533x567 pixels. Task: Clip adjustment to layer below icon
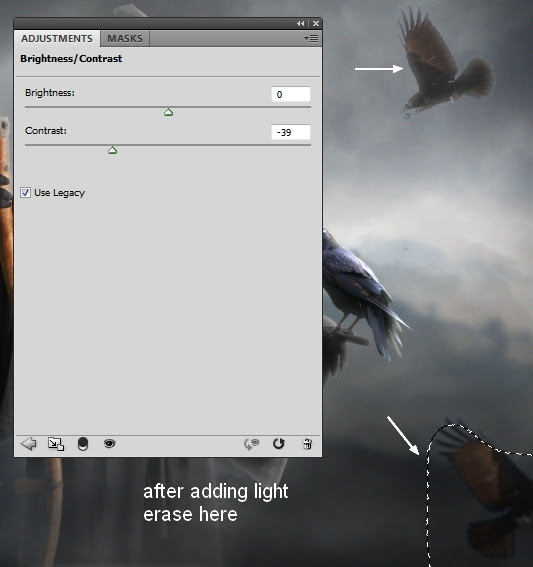tap(83, 444)
